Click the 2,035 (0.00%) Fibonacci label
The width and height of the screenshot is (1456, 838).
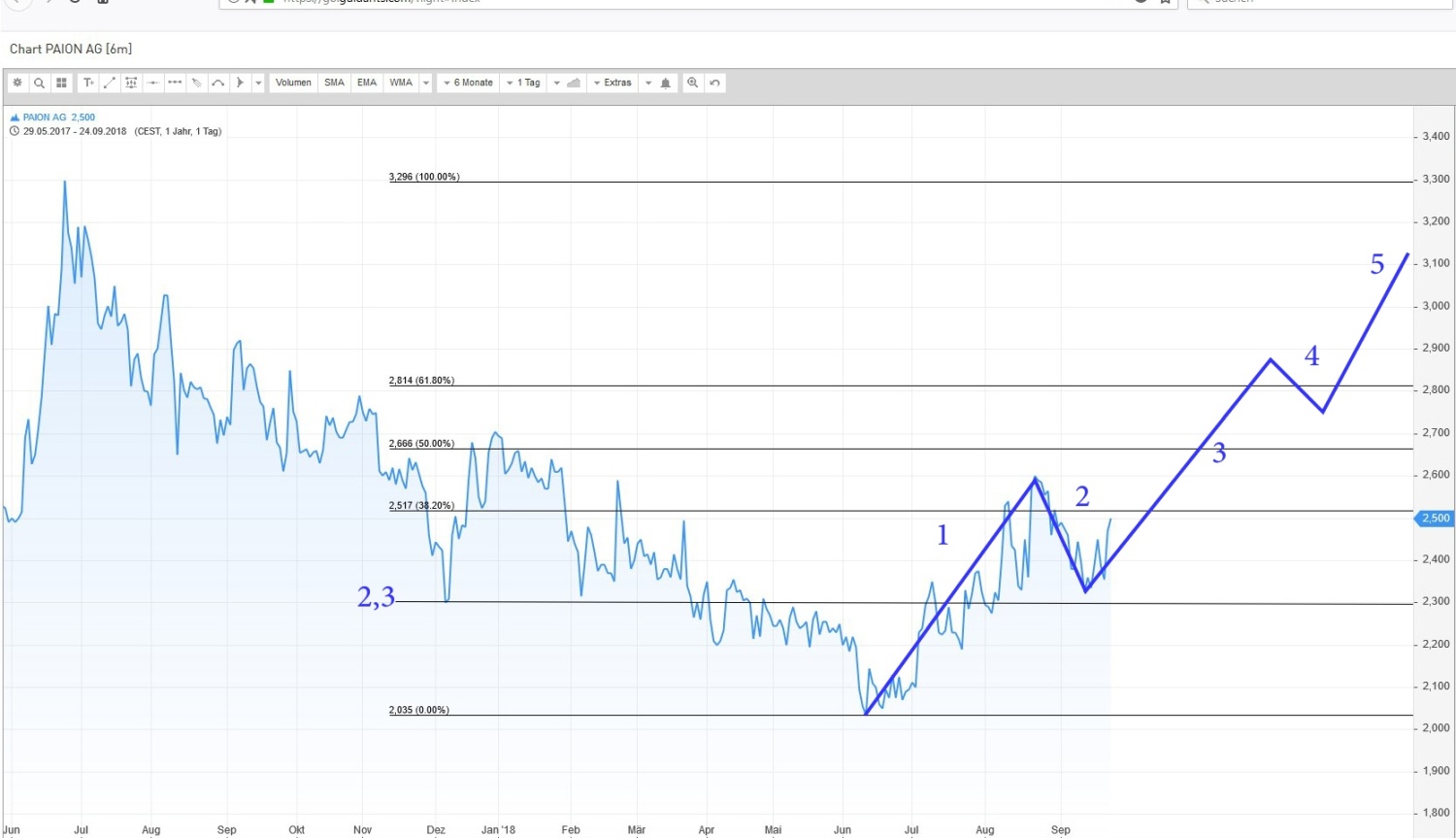(x=419, y=710)
